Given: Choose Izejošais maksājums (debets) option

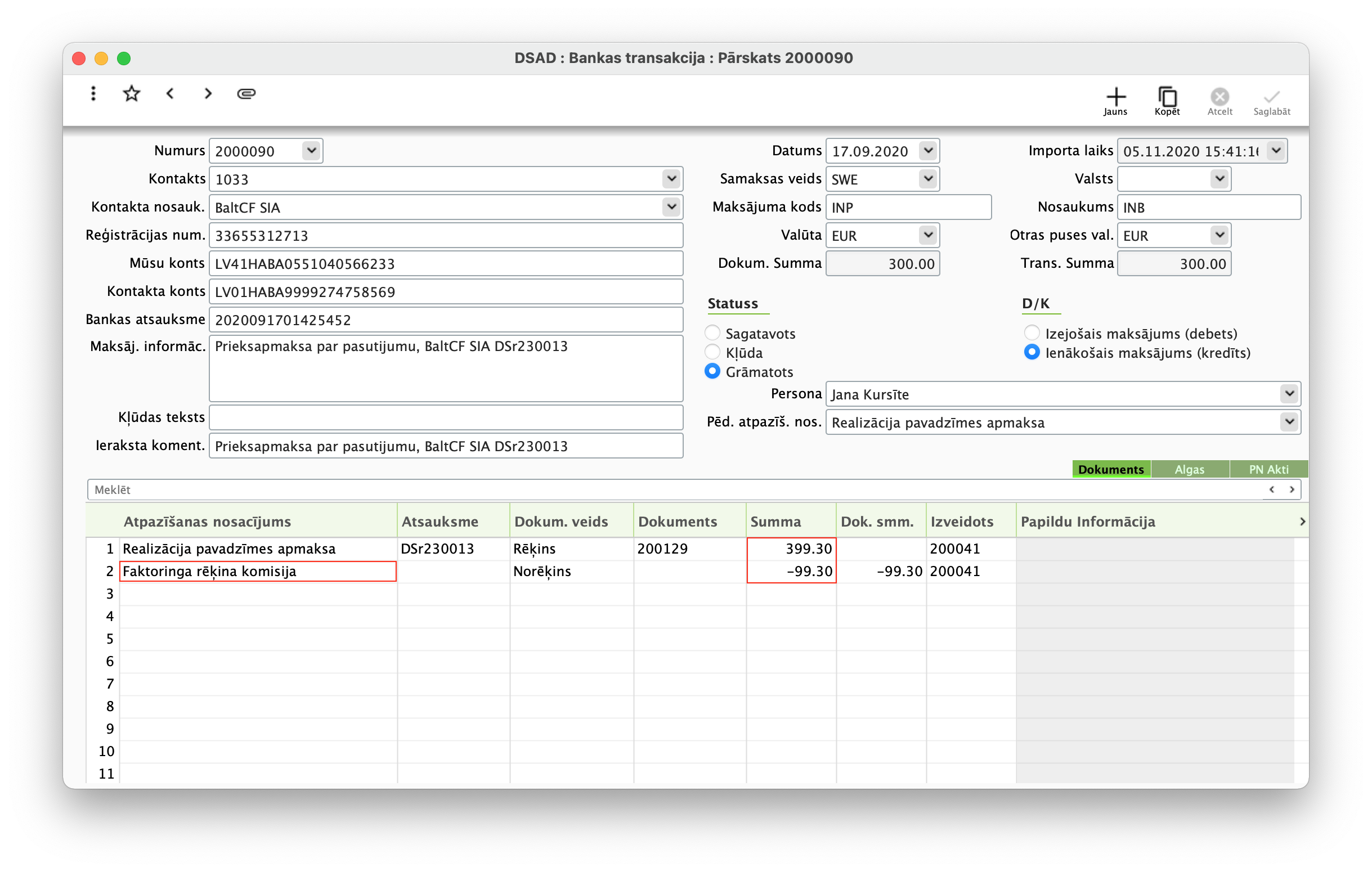Looking at the screenshot, I should tap(1032, 332).
